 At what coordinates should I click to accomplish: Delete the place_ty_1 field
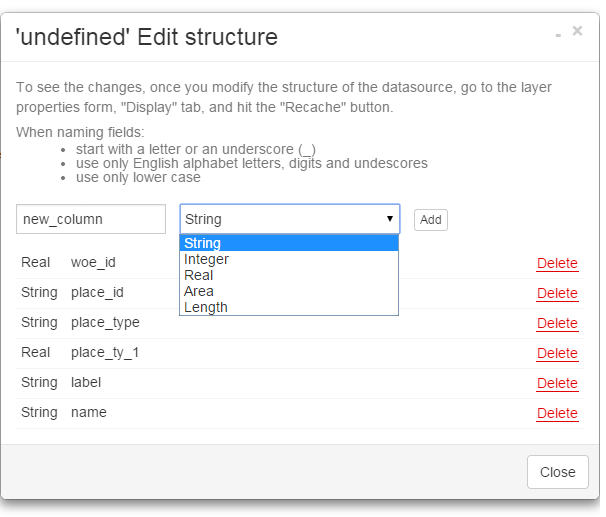[x=557, y=354]
